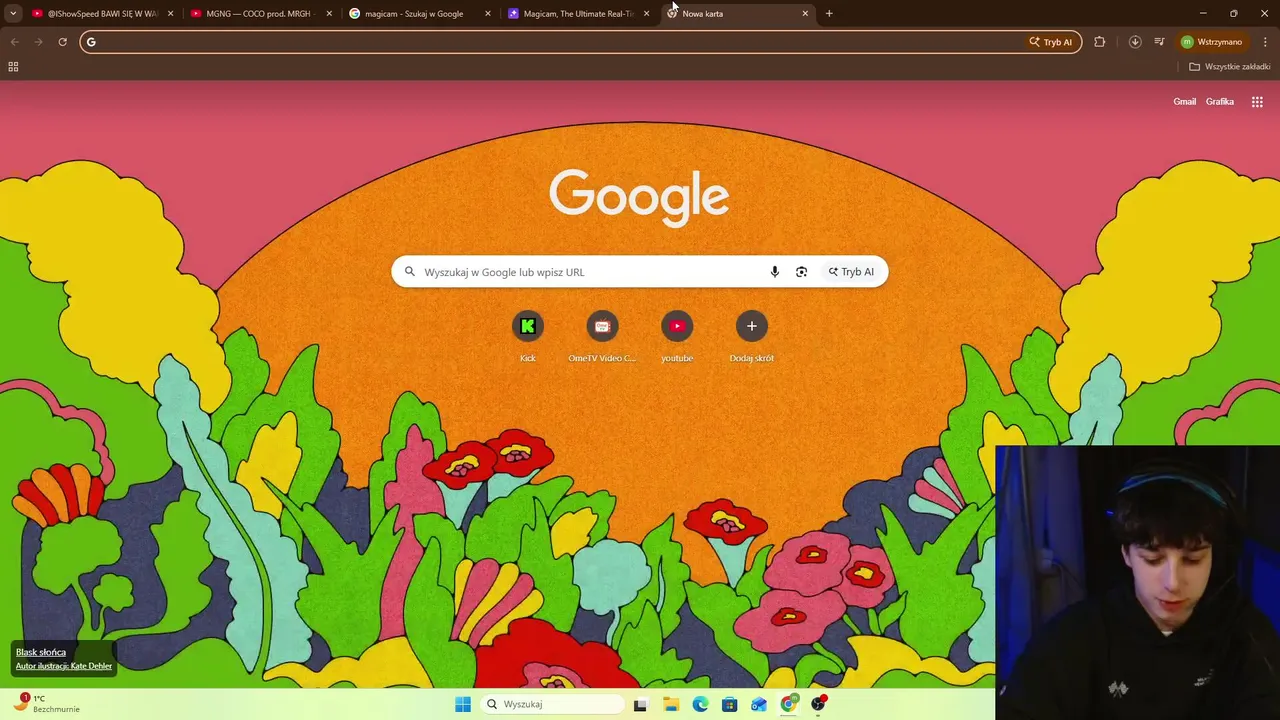Viewport: 1280px width, 720px height.
Task: Click the Chrome icon on the taskbar
Action: [x=789, y=704]
